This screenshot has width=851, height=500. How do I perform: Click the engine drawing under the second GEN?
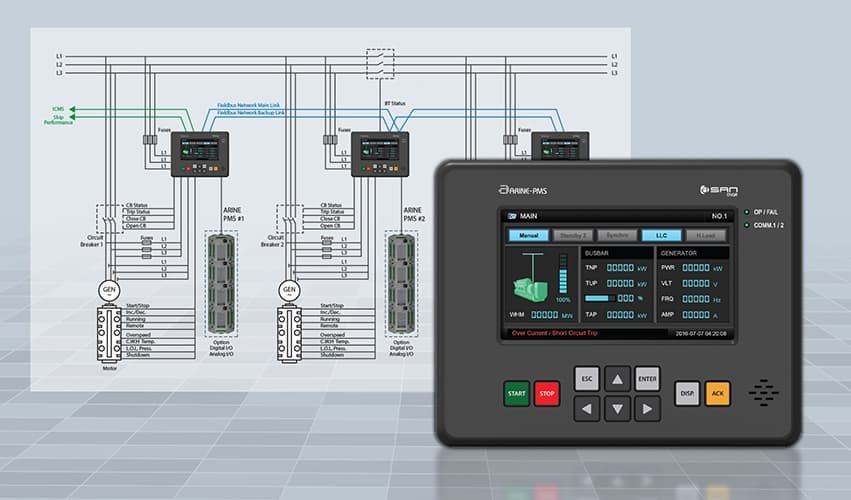click(289, 334)
